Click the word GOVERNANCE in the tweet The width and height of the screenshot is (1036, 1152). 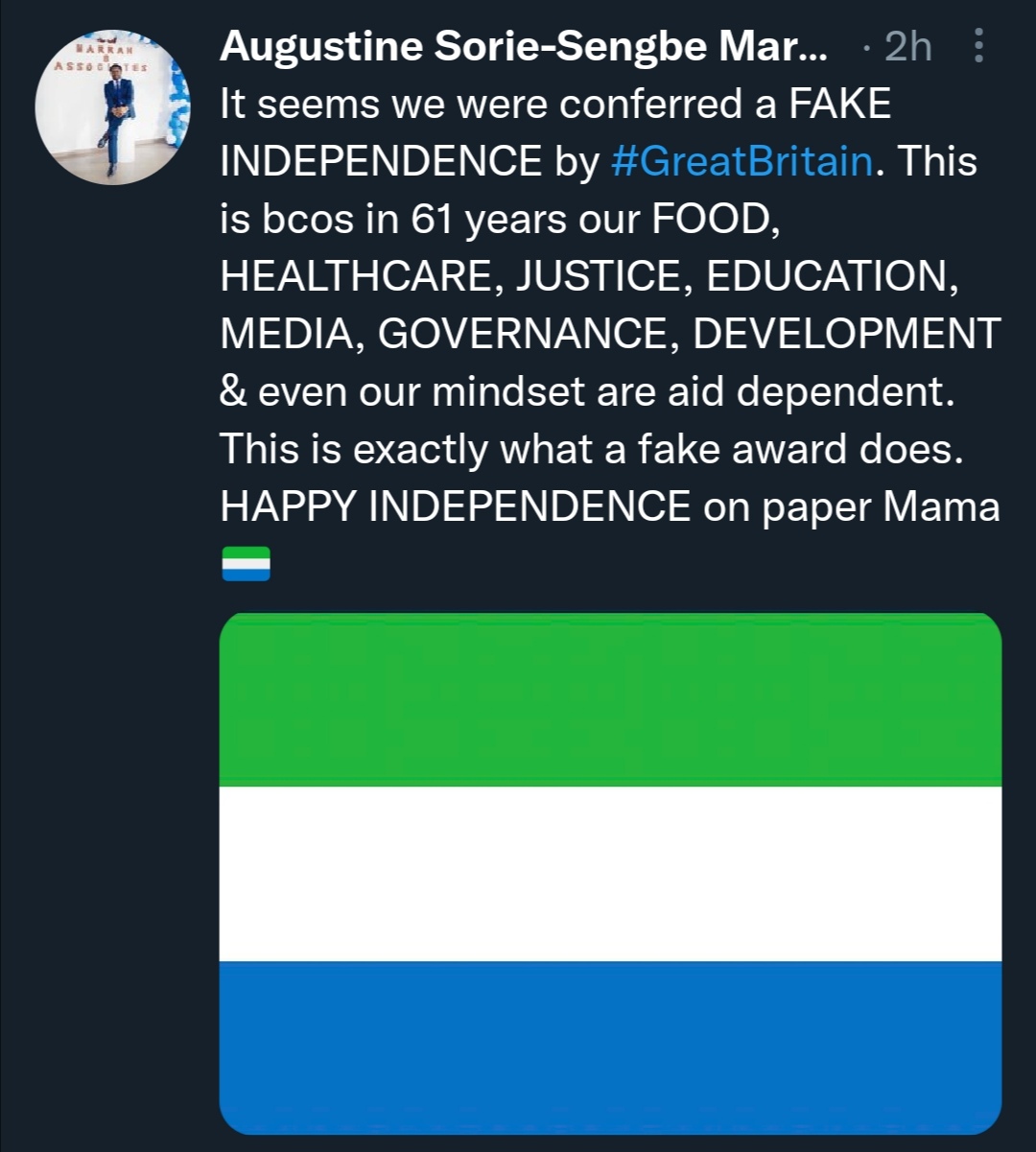point(523,334)
